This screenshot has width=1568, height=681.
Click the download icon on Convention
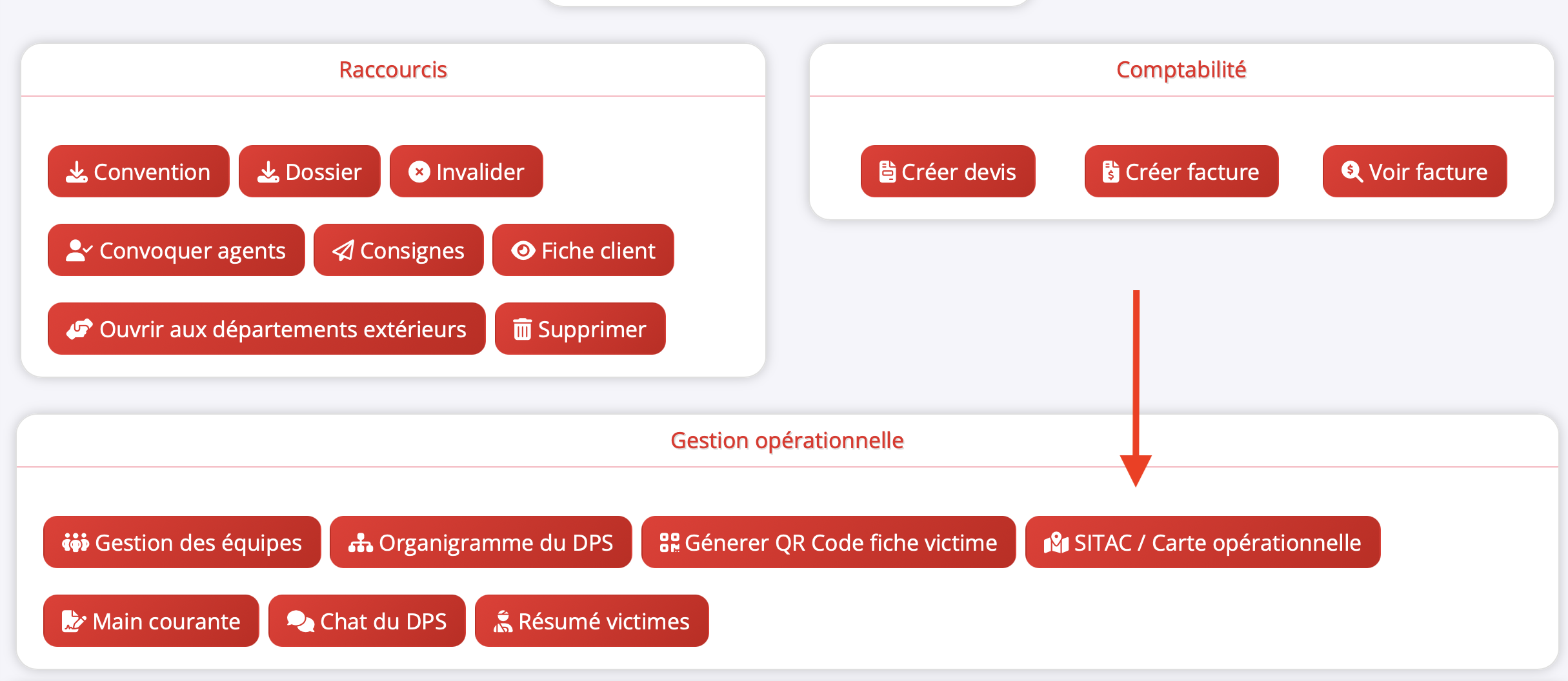pos(77,172)
